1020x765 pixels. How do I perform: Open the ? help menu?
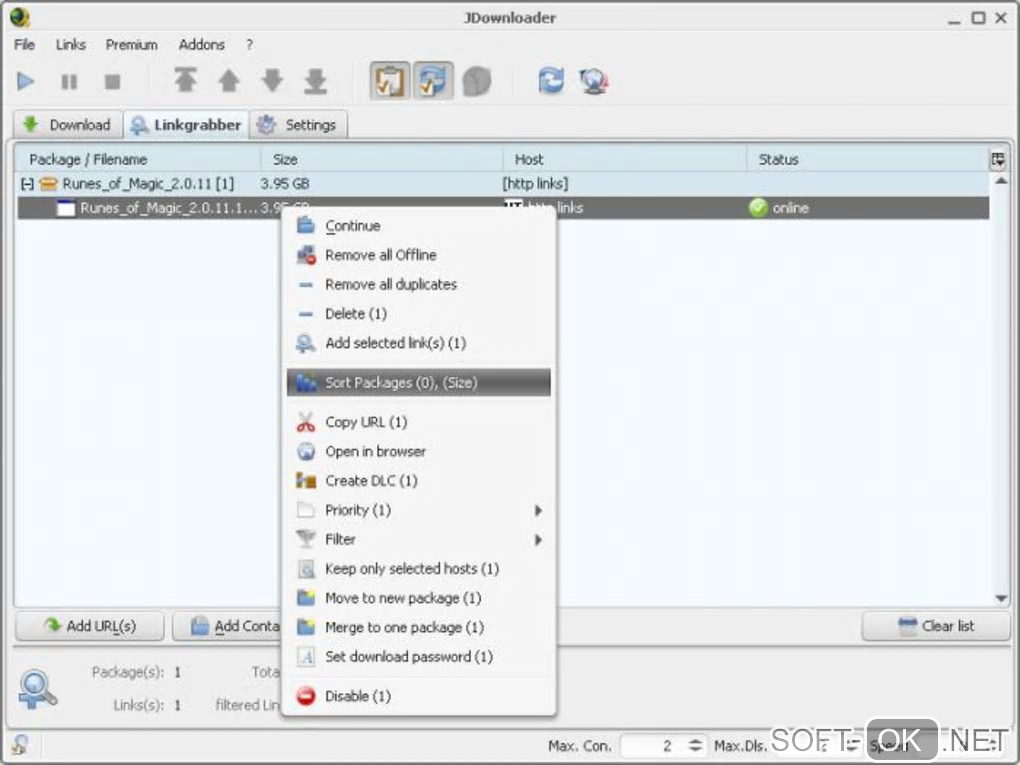pyautogui.click(x=249, y=44)
